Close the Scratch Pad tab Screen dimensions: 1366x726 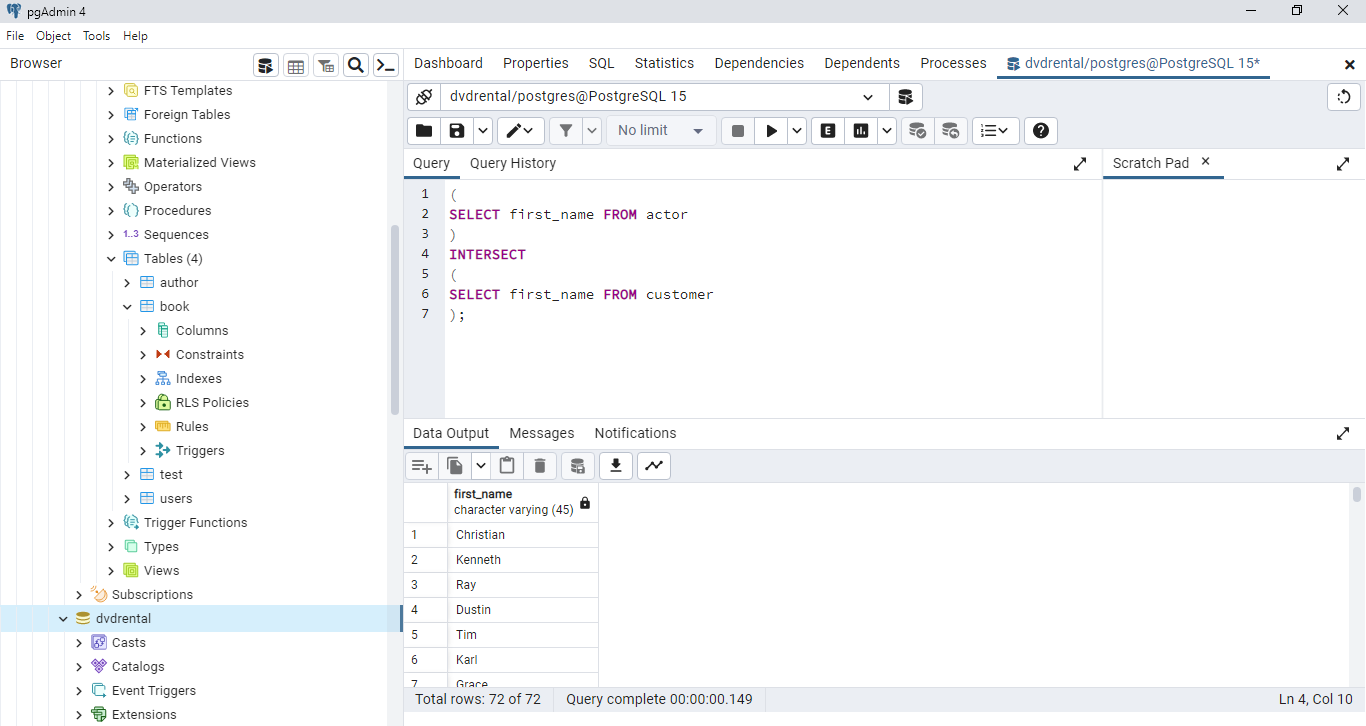[x=1205, y=161]
